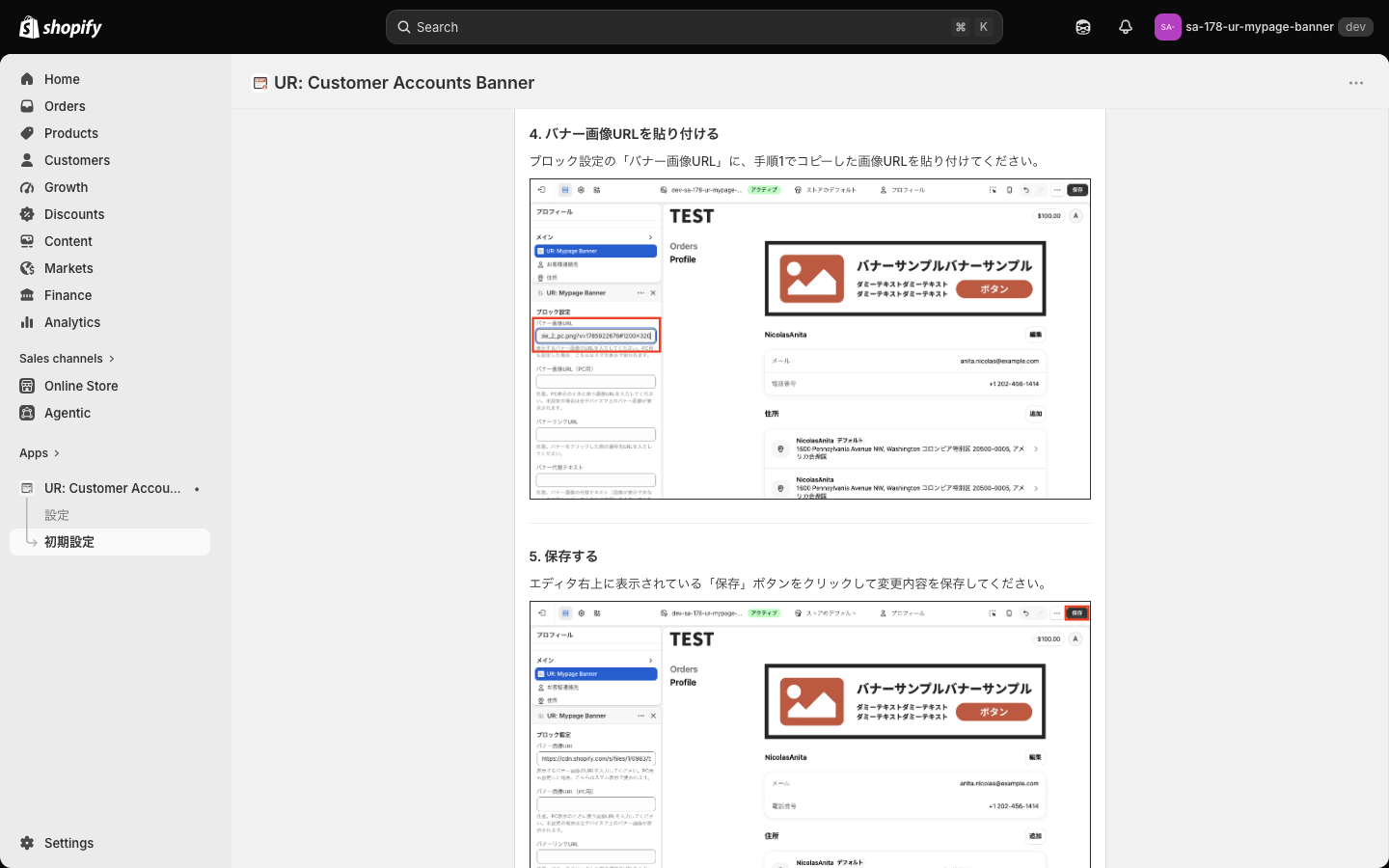Open the Sidekick assistant icon in top bar

tap(1083, 27)
